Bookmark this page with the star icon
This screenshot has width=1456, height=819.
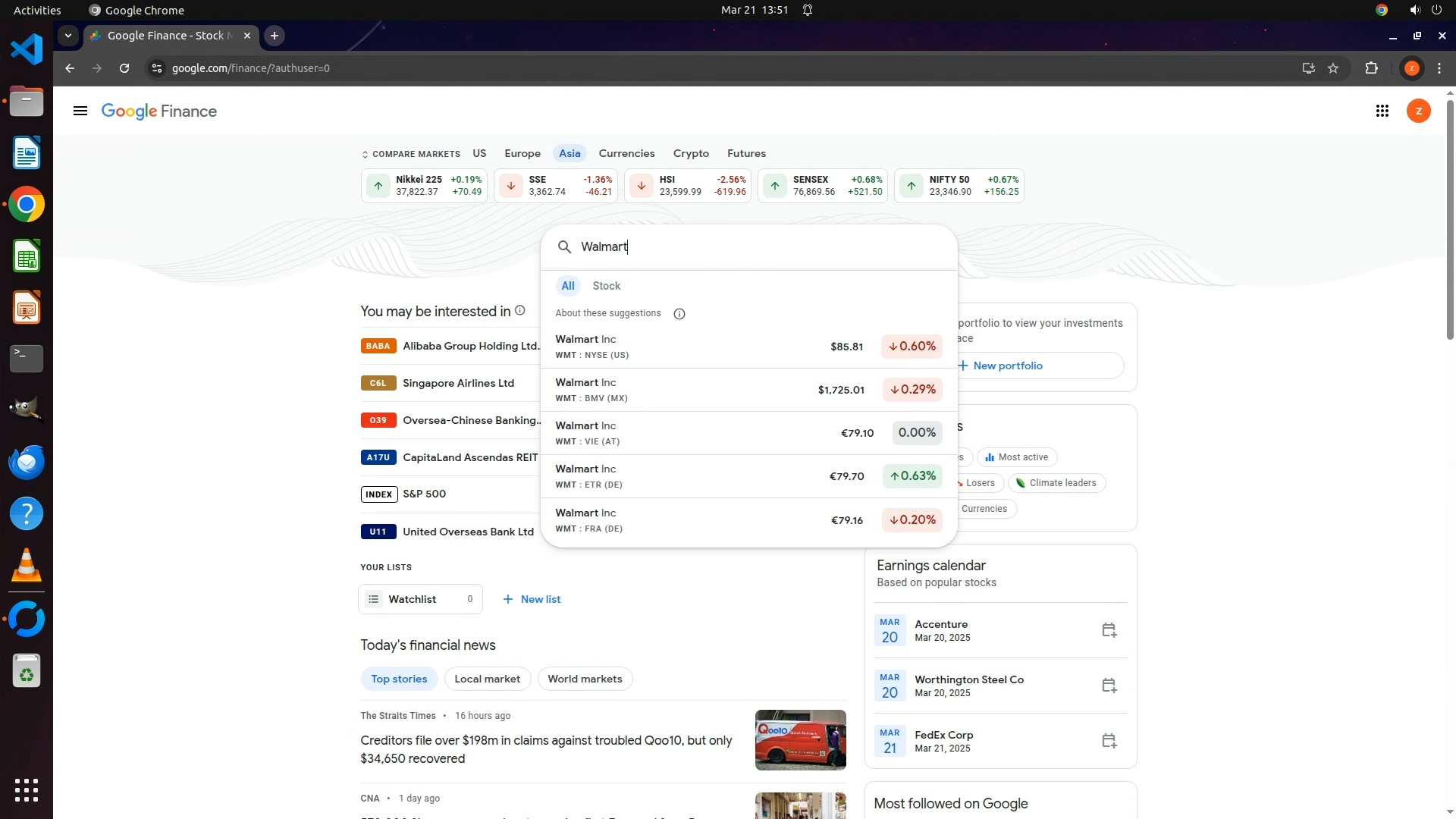tap(1333, 68)
